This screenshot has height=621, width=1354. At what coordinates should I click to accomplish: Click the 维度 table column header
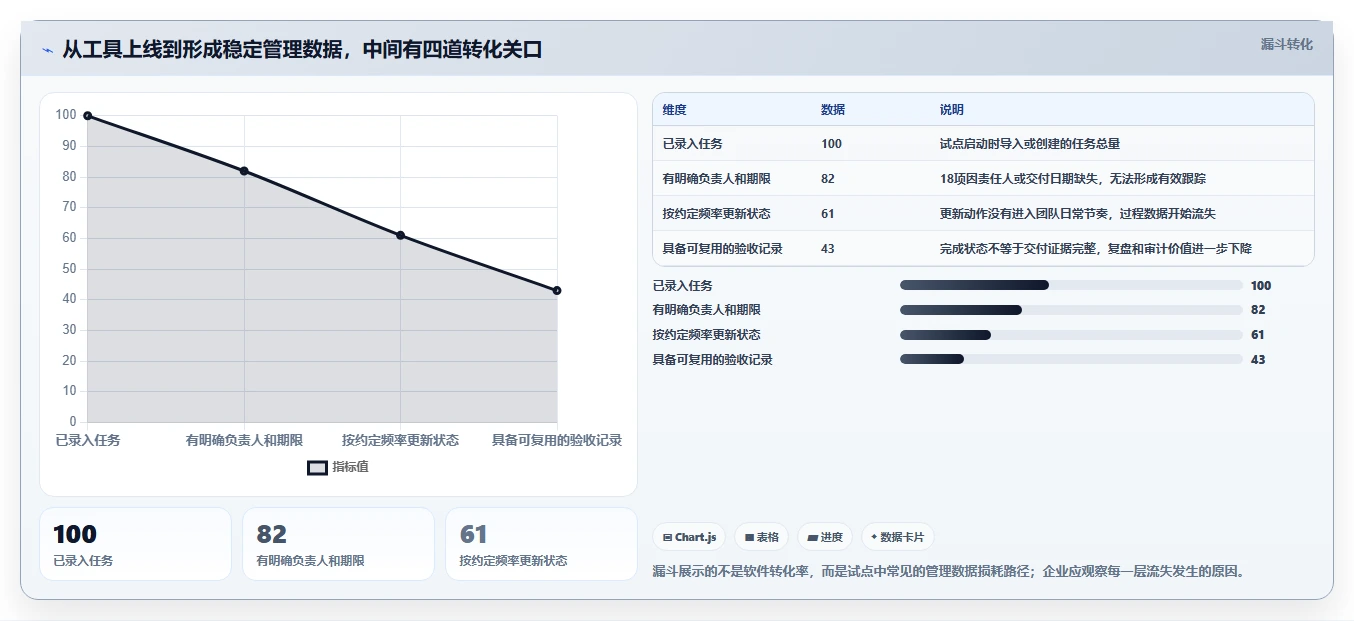674,110
